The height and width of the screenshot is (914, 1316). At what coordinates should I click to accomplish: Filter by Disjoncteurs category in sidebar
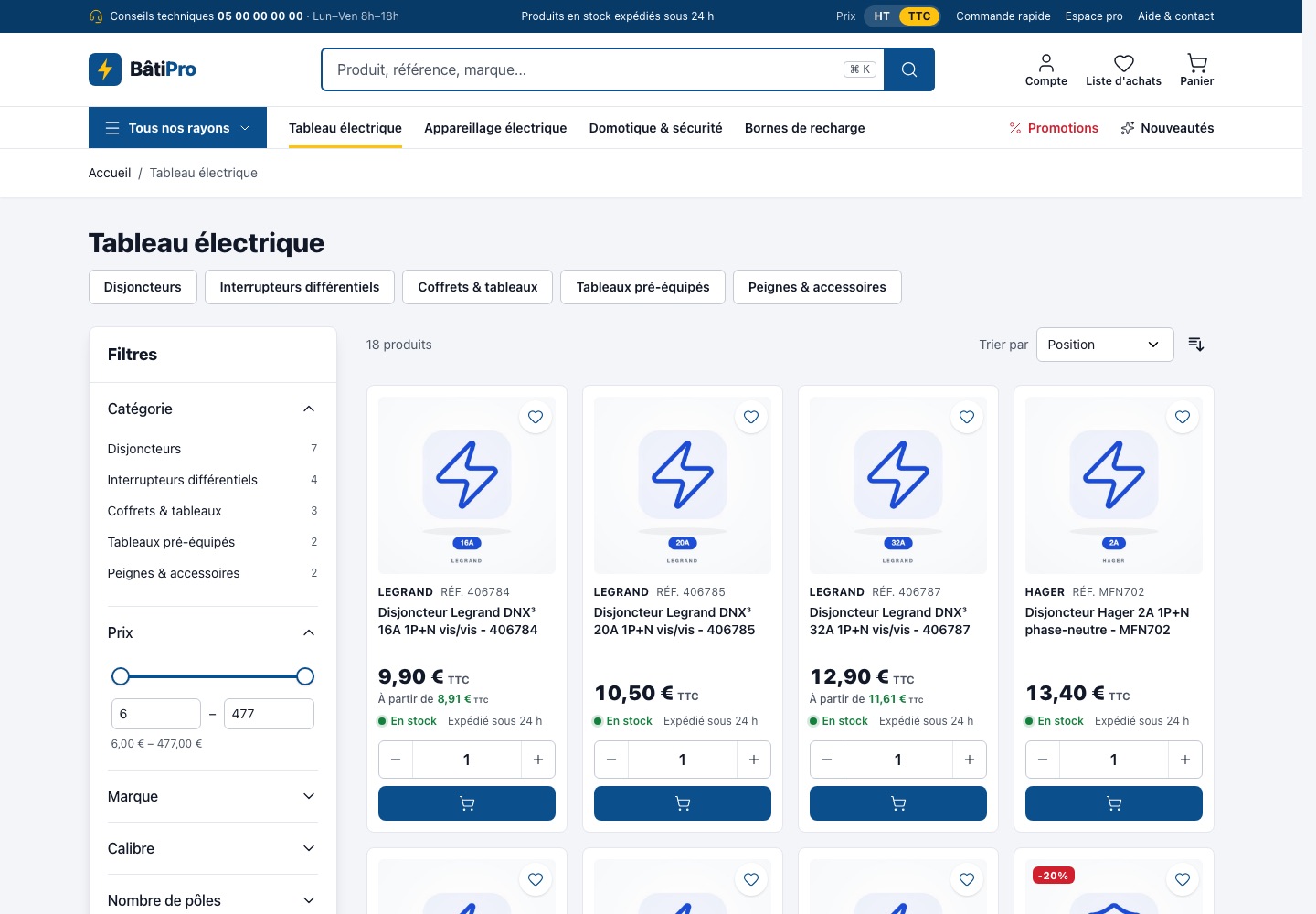pos(212,449)
